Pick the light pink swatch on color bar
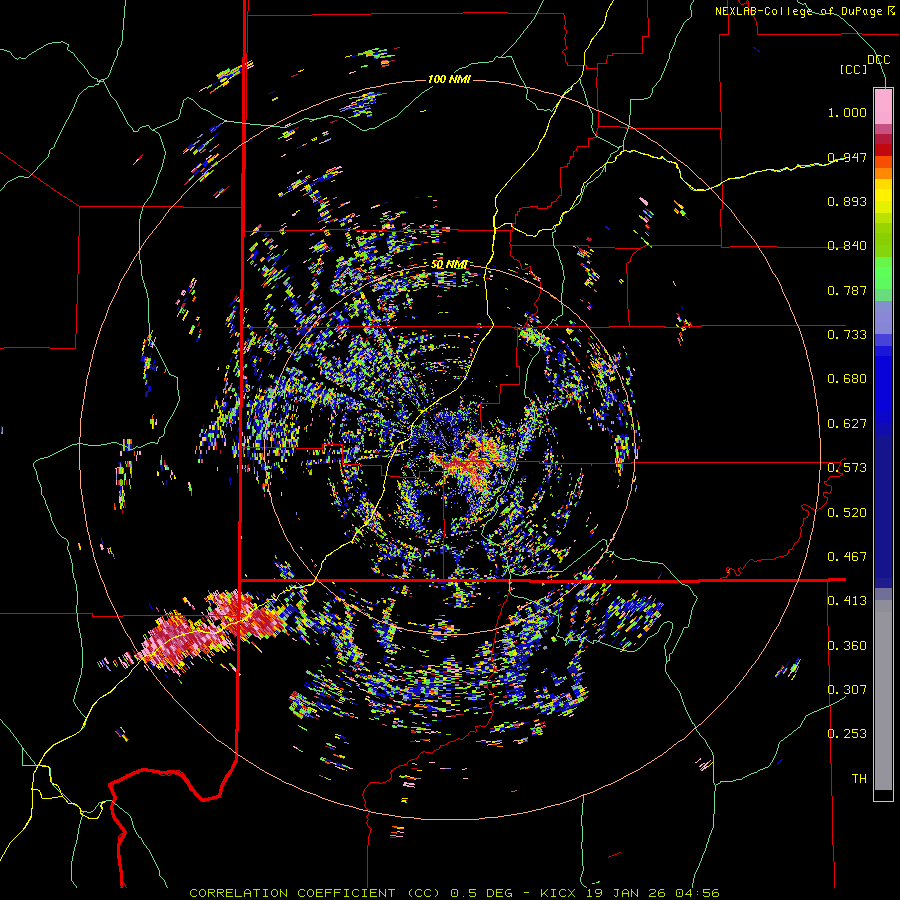 pos(883,106)
